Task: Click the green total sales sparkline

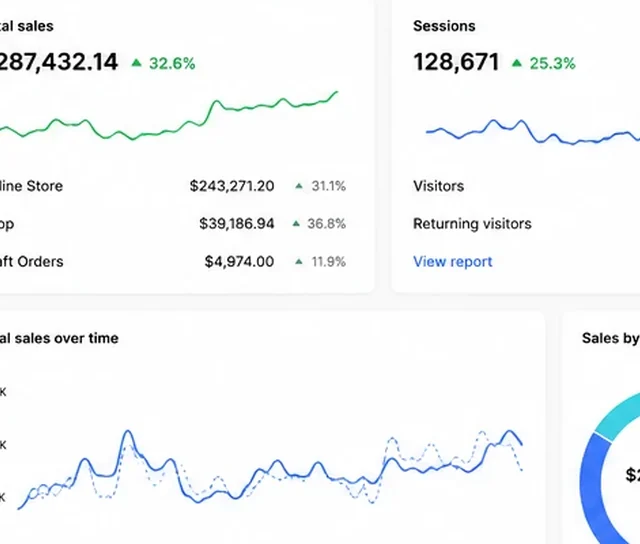Action: pyautogui.click(x=169, y=115)
